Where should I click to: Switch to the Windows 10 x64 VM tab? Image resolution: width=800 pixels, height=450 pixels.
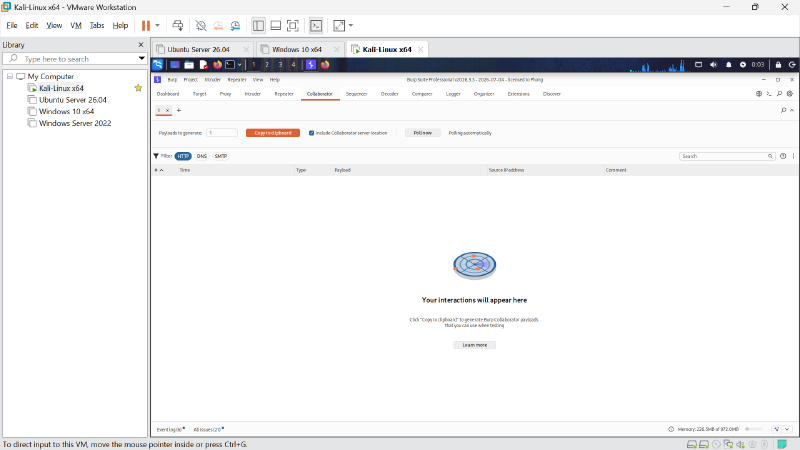[x=296, y=49]
